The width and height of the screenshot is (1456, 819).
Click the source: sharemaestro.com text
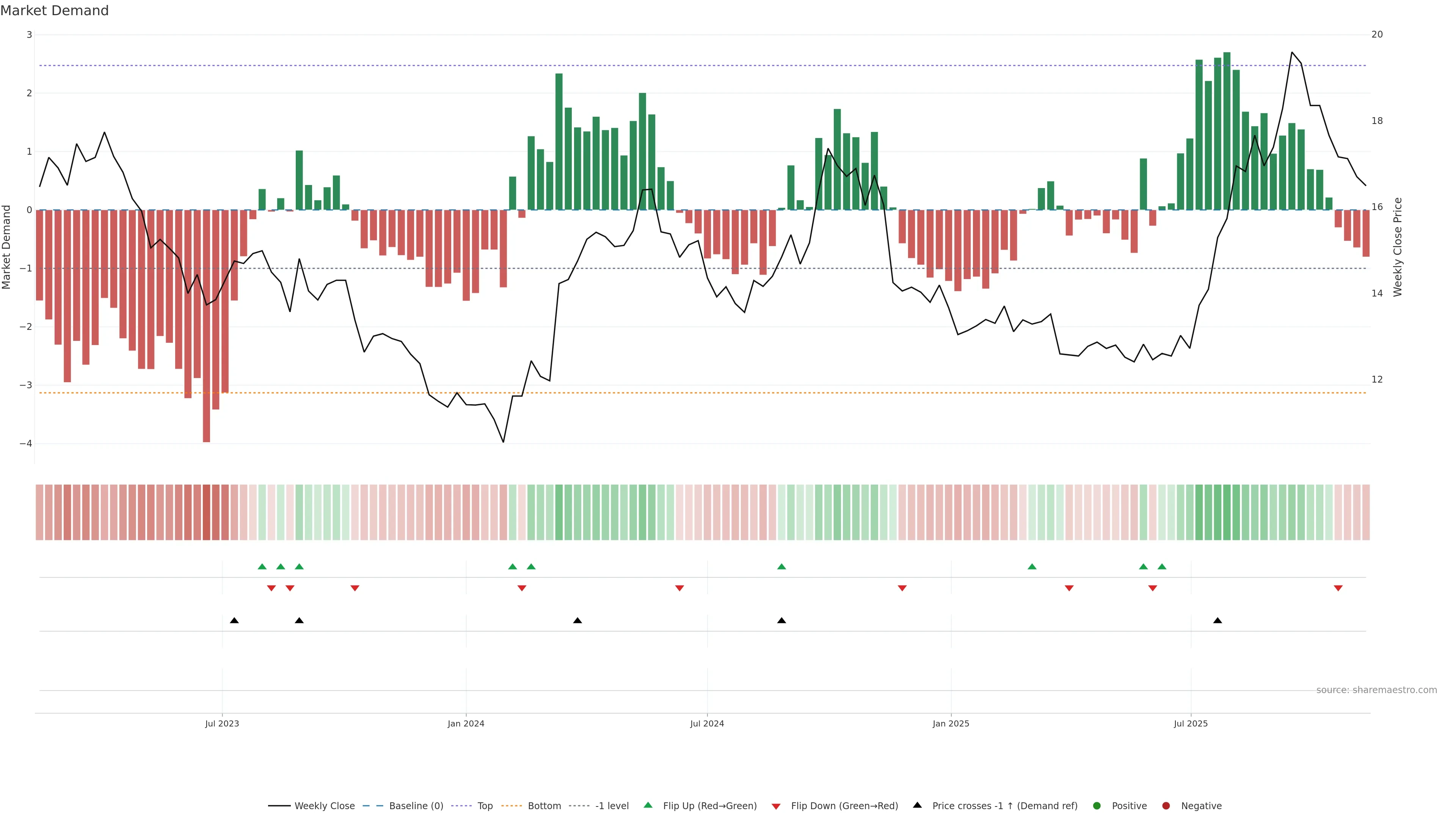pos(1376,690)
